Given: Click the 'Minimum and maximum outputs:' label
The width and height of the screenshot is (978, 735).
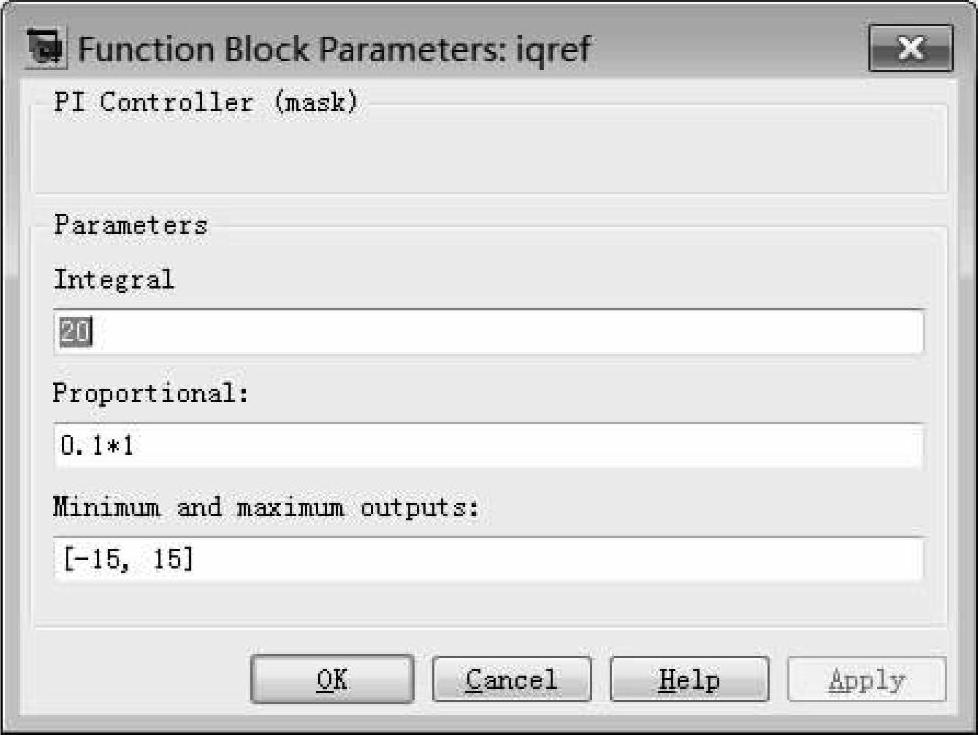Looking at the screenshot, I should point(266,507).
